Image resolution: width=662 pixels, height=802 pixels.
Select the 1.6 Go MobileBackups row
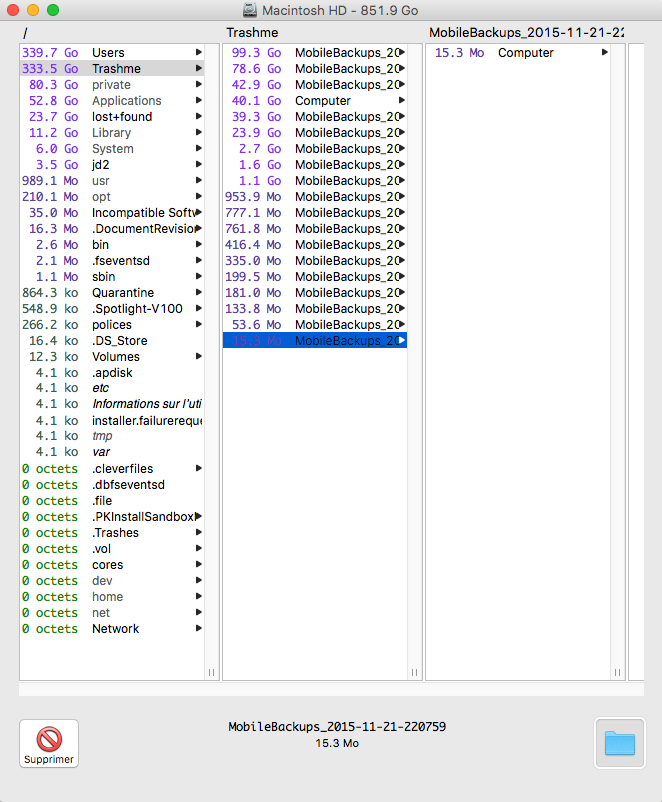tap(315, 165)
